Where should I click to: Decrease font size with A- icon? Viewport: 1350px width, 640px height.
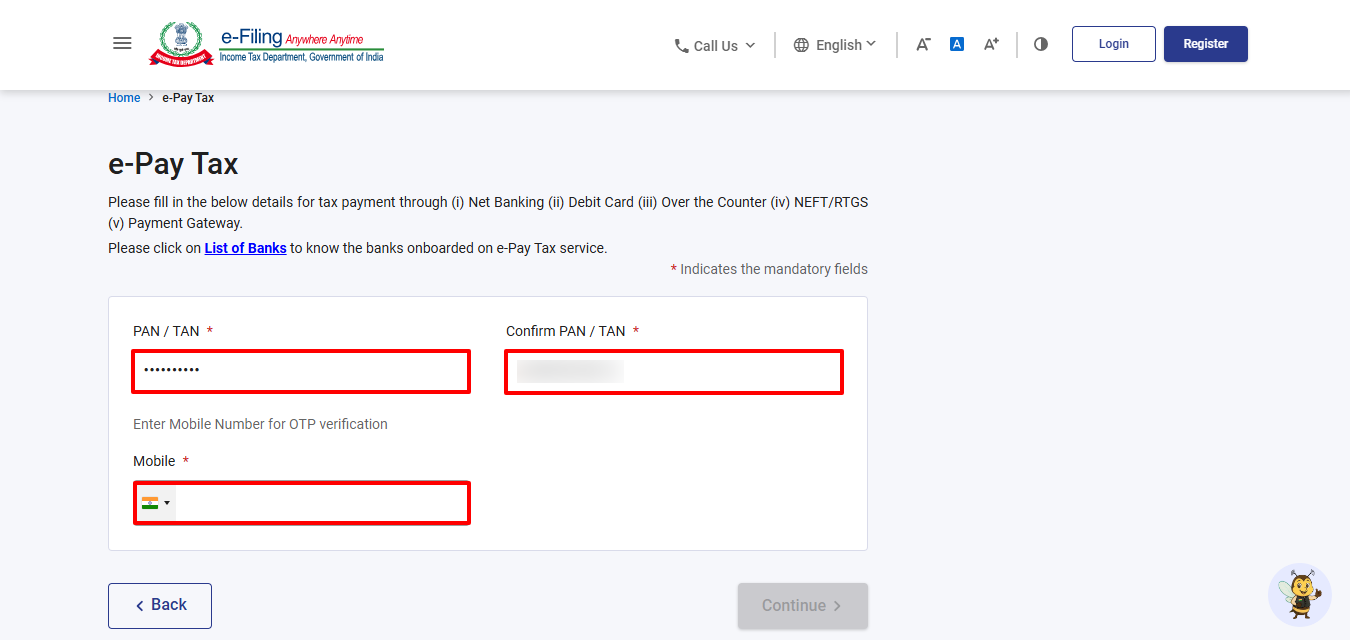pos(923,44)
